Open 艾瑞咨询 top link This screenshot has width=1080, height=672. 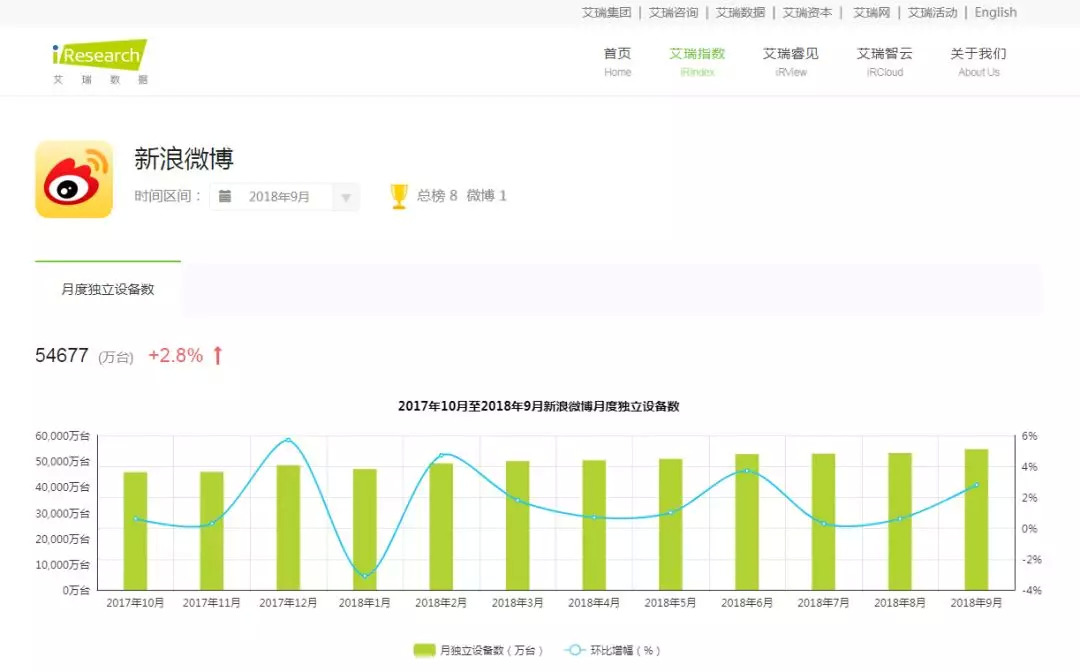(673, 12)
